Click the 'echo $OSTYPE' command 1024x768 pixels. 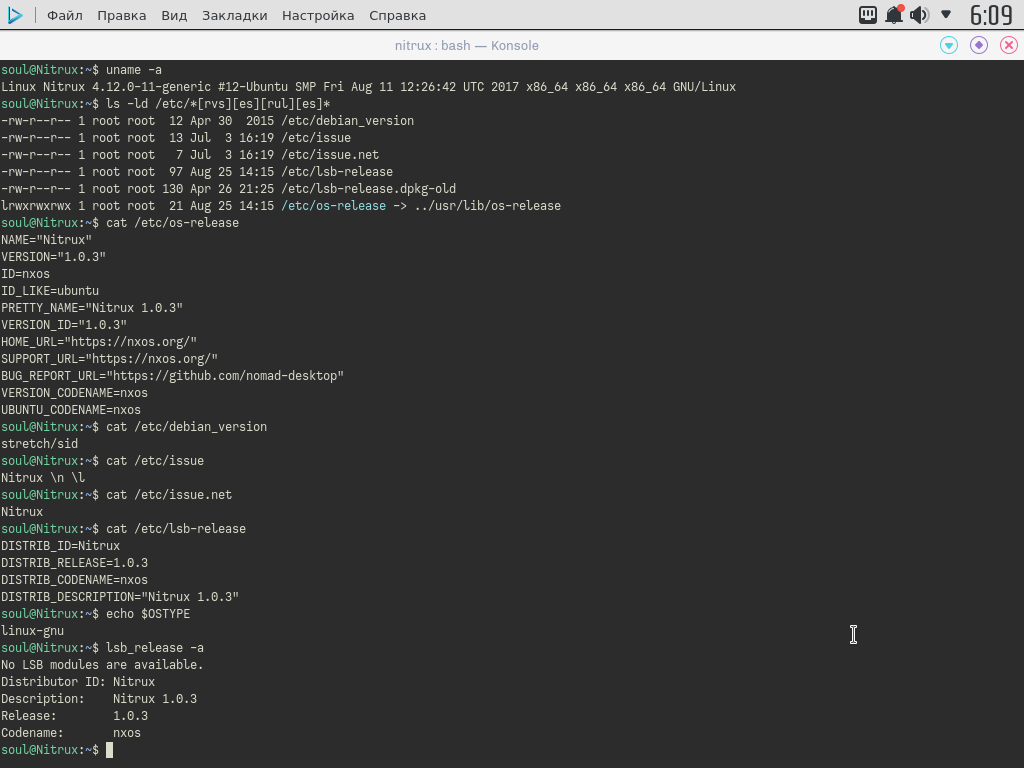pos(148,613)
